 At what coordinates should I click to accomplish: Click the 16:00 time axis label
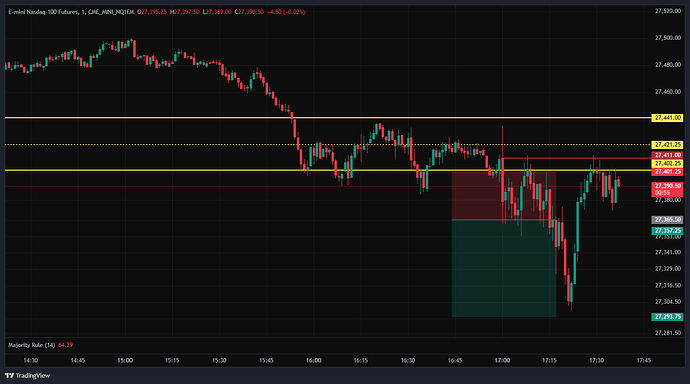click(x=313, y=361)
